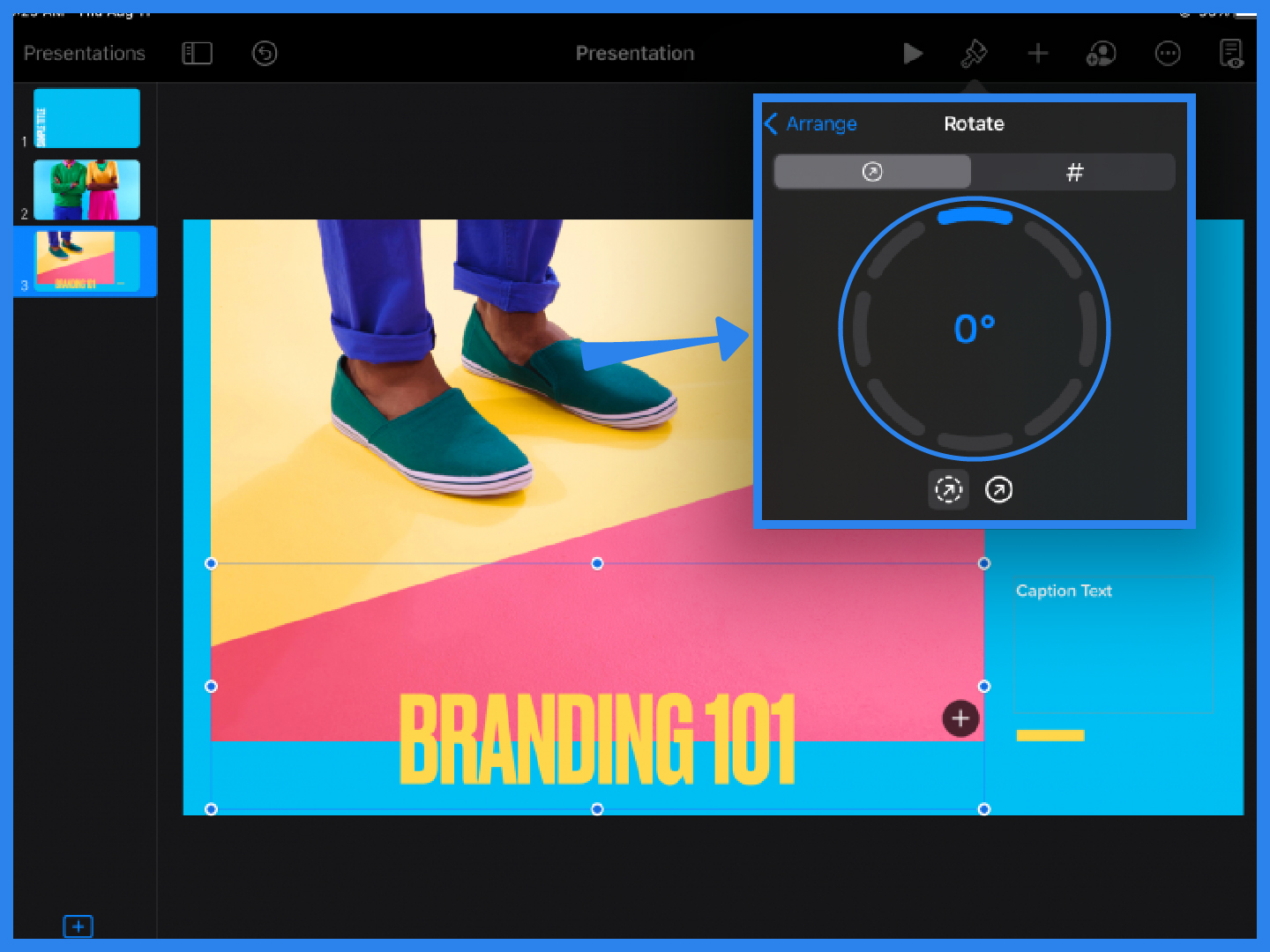Set rotation angle on the 0° dial

(x=974, y=328)
